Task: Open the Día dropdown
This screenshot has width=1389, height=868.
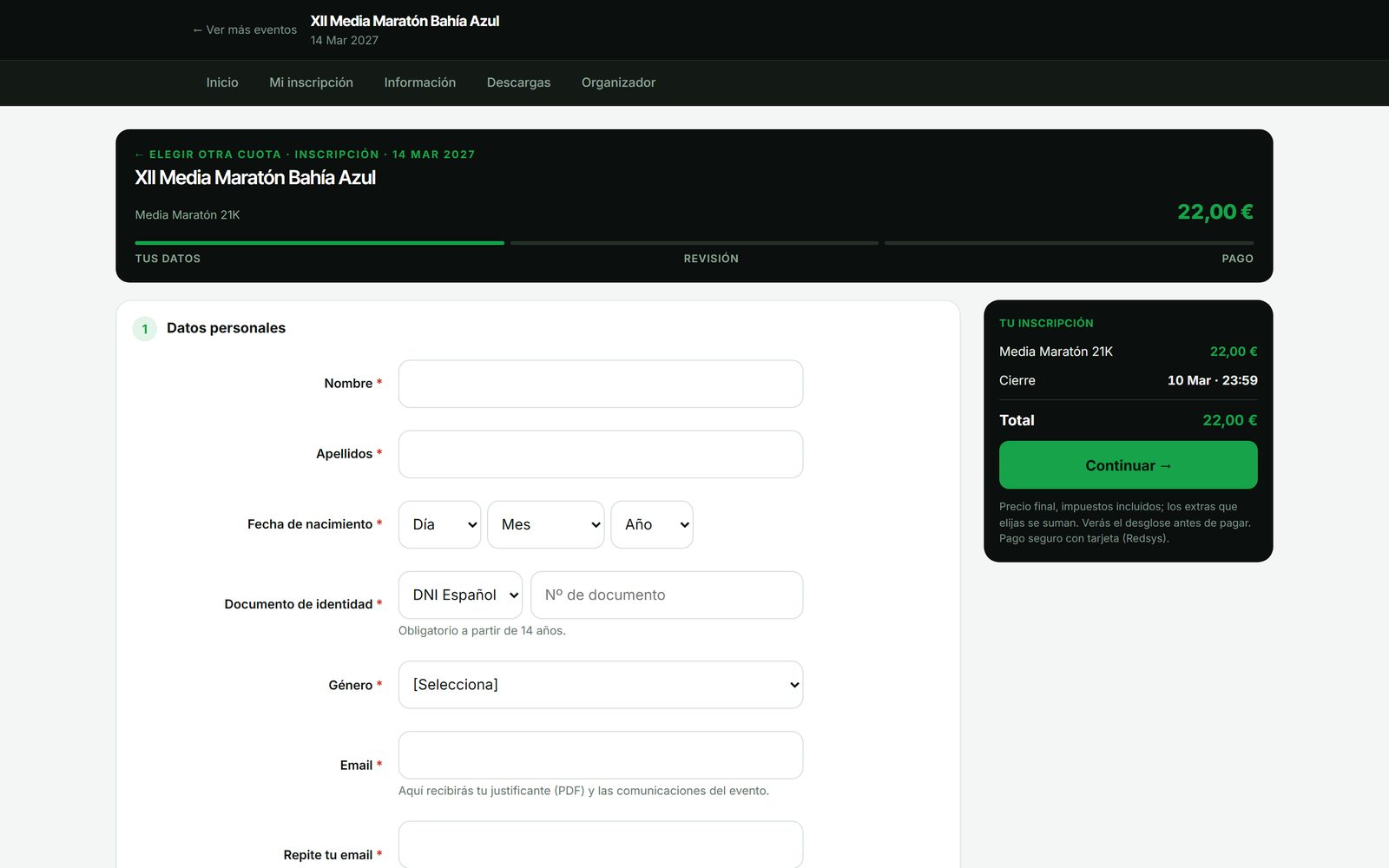Action: tap(439, 524)
